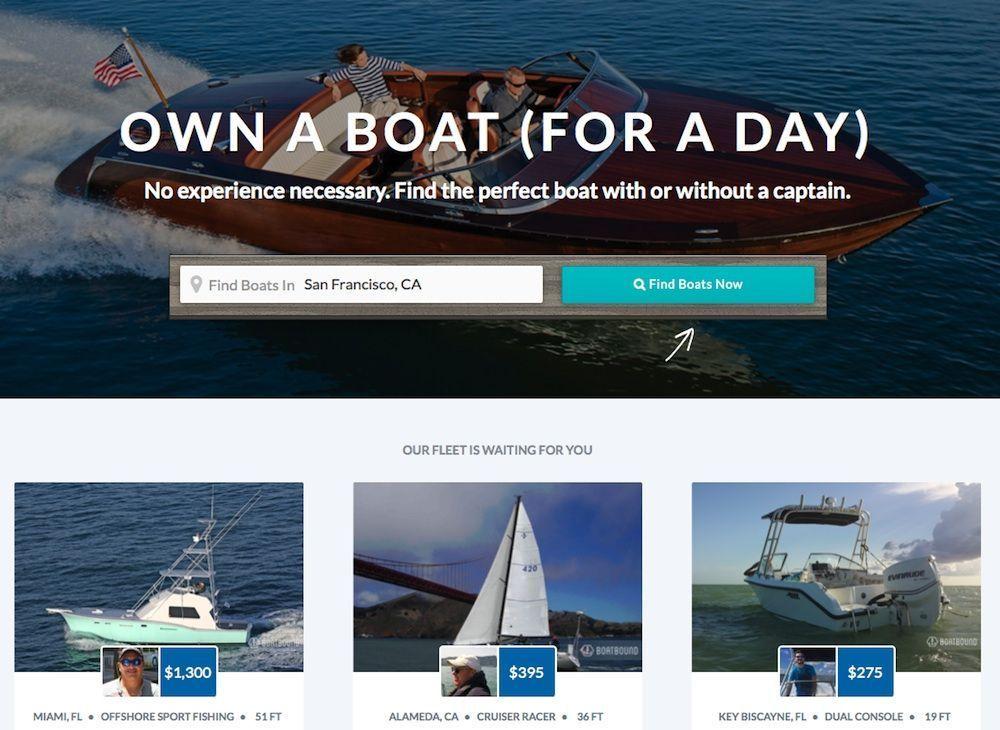The width and height of the screenshot is (1000, 730).
Task: Click the Our Fleet Is Waiting For You heading
Action: (497, 450)
